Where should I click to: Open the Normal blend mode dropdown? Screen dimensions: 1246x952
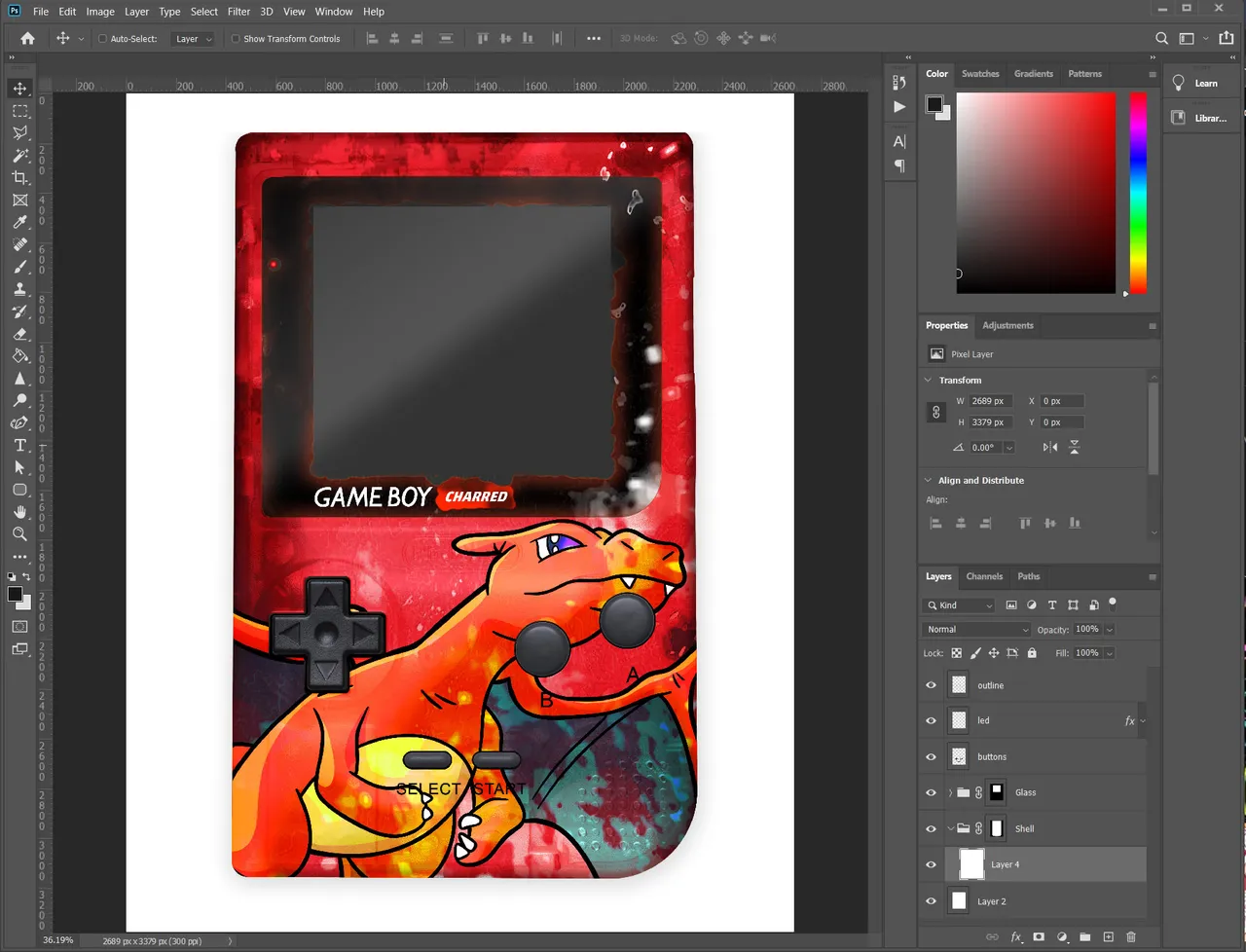[x=976, y=630]
